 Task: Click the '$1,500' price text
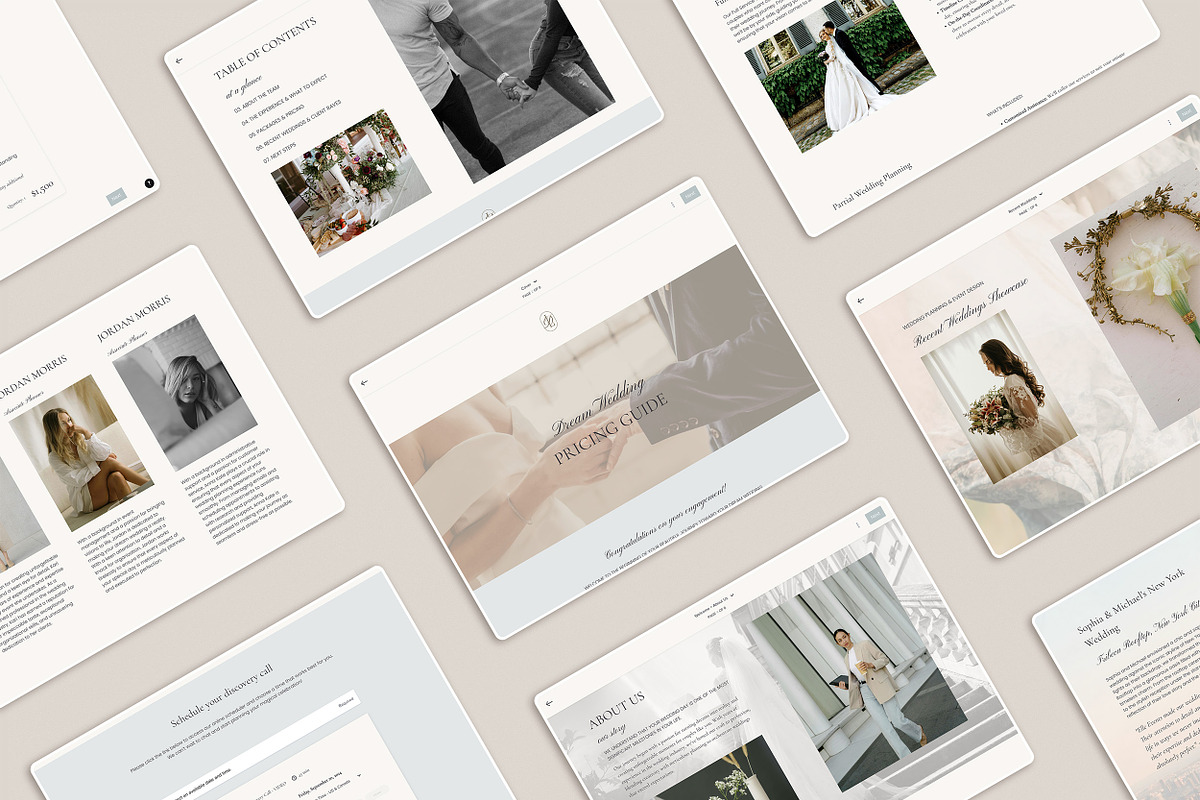point(42,189)
